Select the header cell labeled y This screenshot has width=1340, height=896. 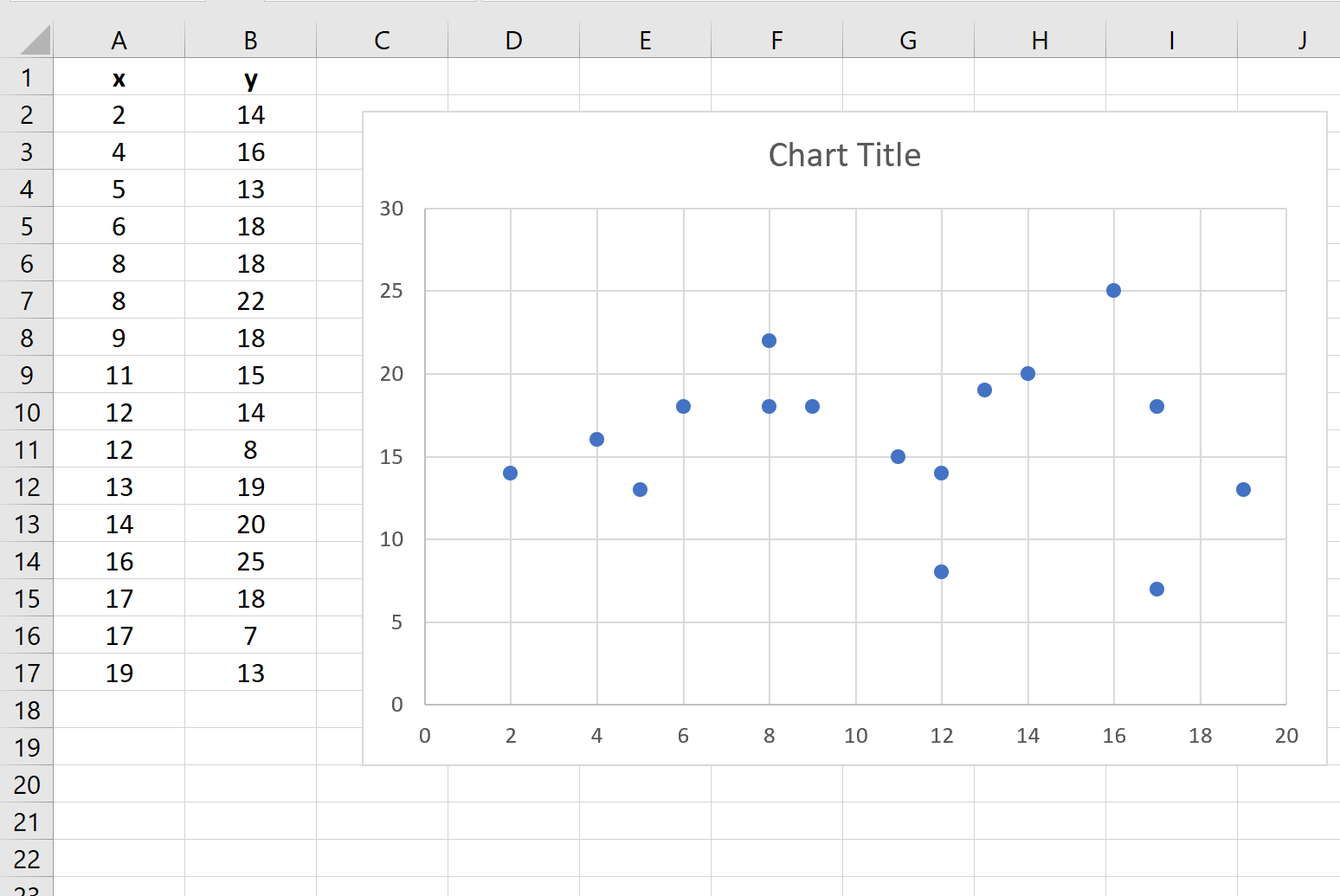250,78
